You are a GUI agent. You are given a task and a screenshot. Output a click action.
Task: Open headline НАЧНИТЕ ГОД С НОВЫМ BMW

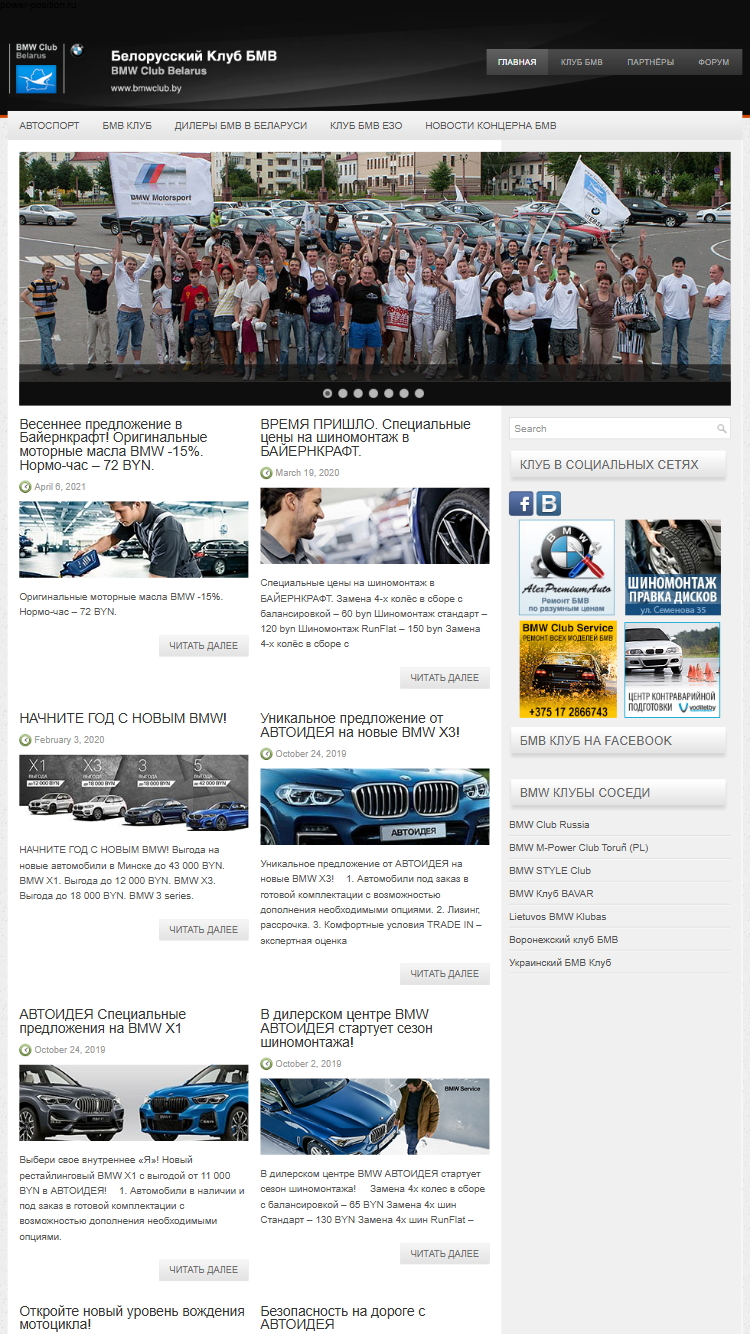pos(123,718)
